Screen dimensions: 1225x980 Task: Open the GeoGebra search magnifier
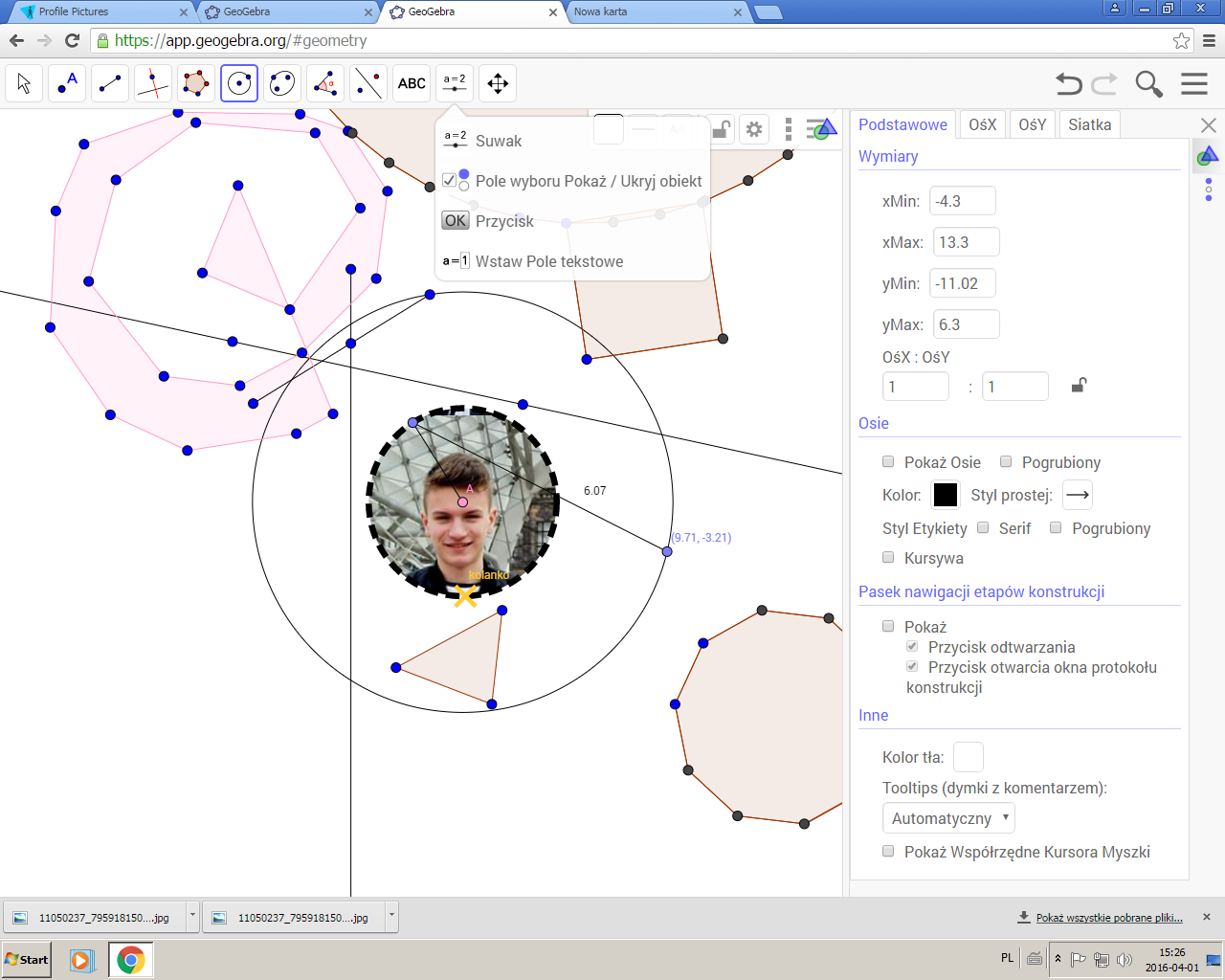click(x=1148, y=84)
